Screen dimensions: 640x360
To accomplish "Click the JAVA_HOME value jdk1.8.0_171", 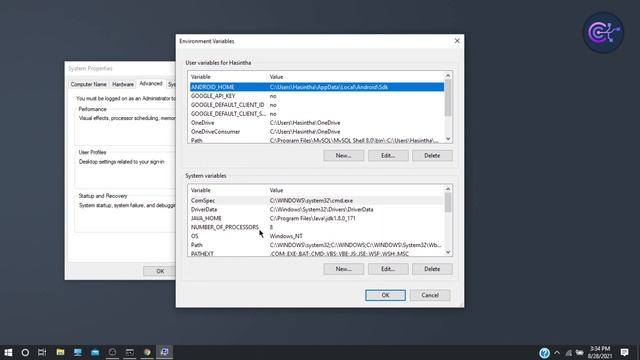I will [x=312, y=218].
